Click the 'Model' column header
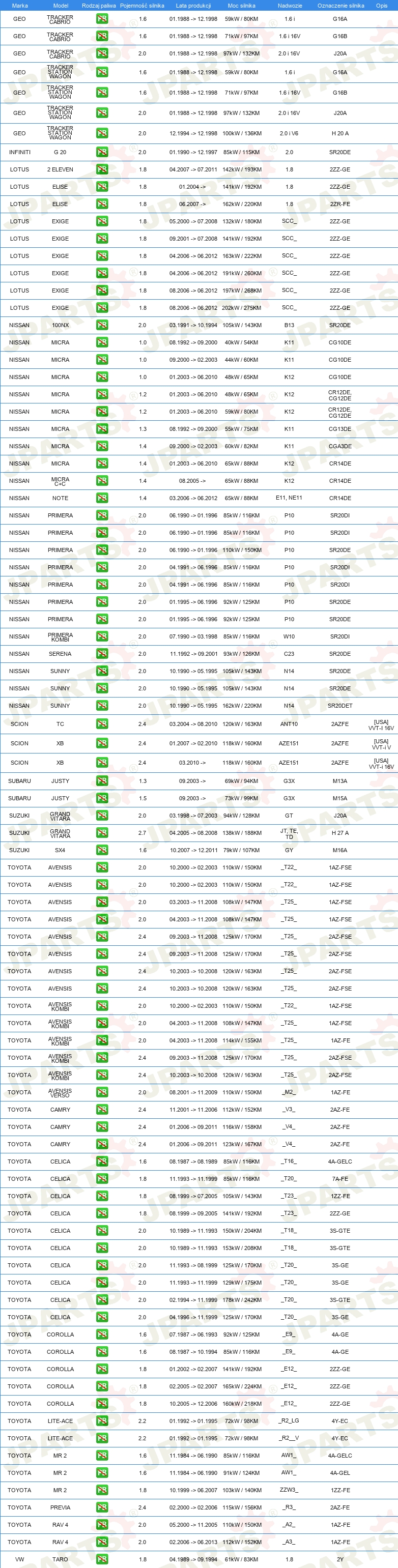Viewport: 398px width, 1568px height. click(x=60, y=6)
